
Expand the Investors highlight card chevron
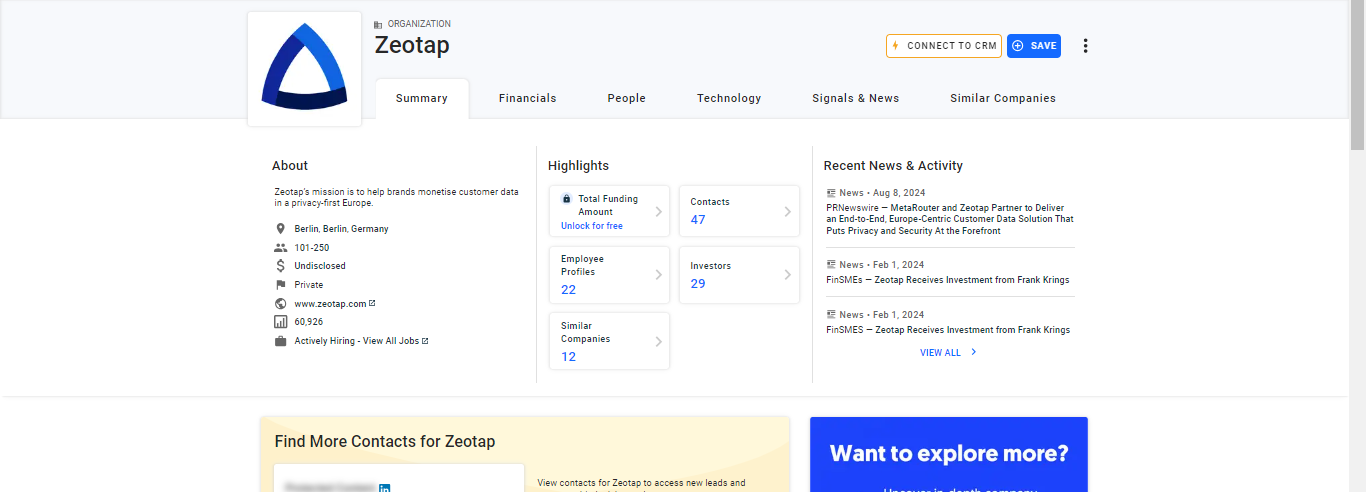coord(787,275)
